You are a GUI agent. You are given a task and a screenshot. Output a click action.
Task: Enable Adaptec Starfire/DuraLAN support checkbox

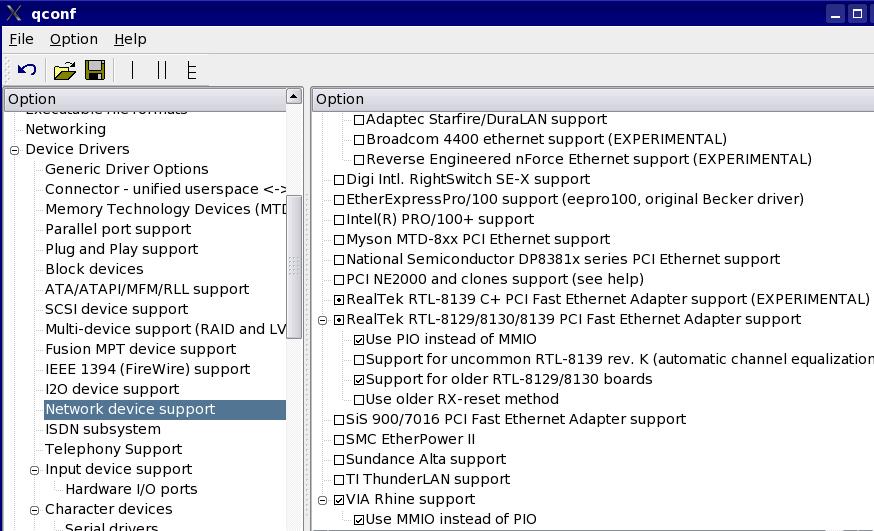(359, 120)
